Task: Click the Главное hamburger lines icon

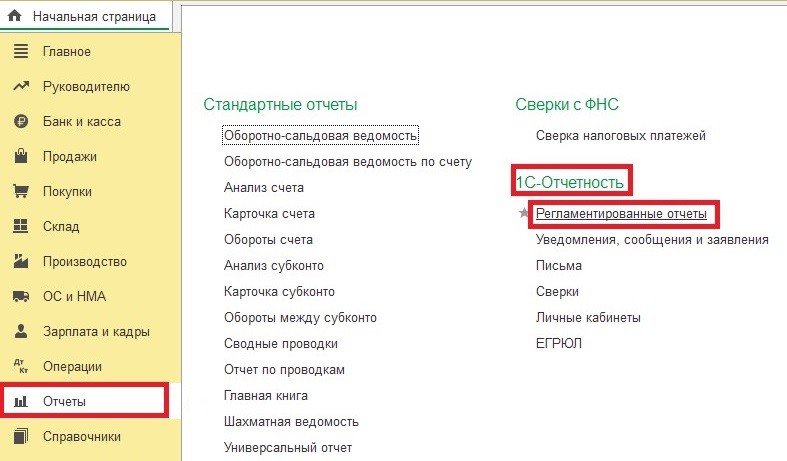Action: [x=21, y=51]
